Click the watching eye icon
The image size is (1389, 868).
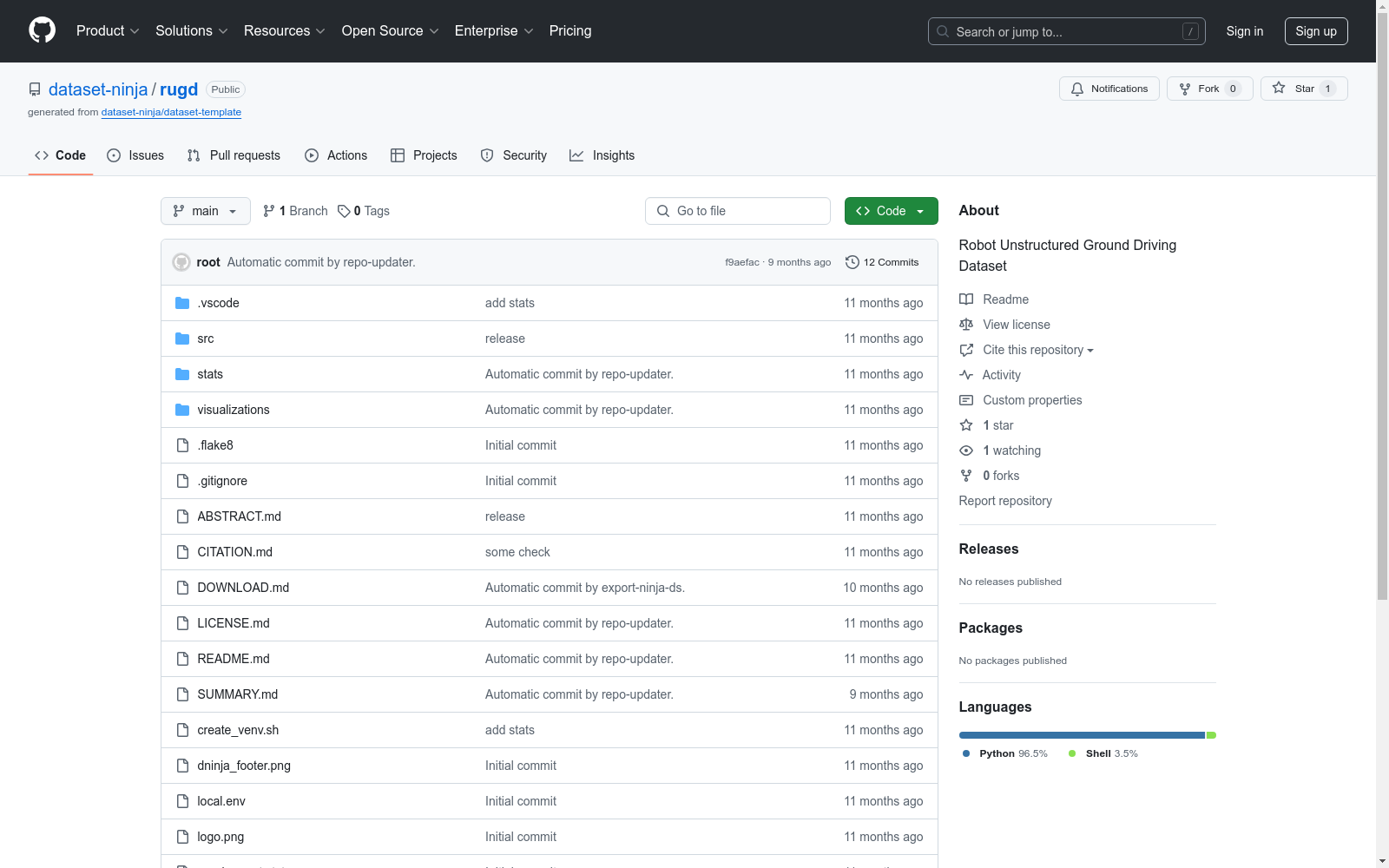966,450
